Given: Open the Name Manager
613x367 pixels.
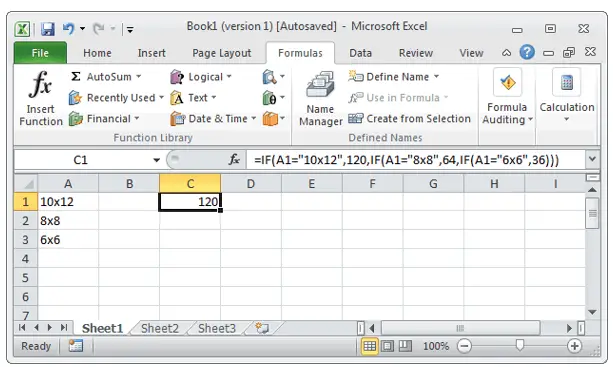Looking at the screenshot, I should pos(320,99).
